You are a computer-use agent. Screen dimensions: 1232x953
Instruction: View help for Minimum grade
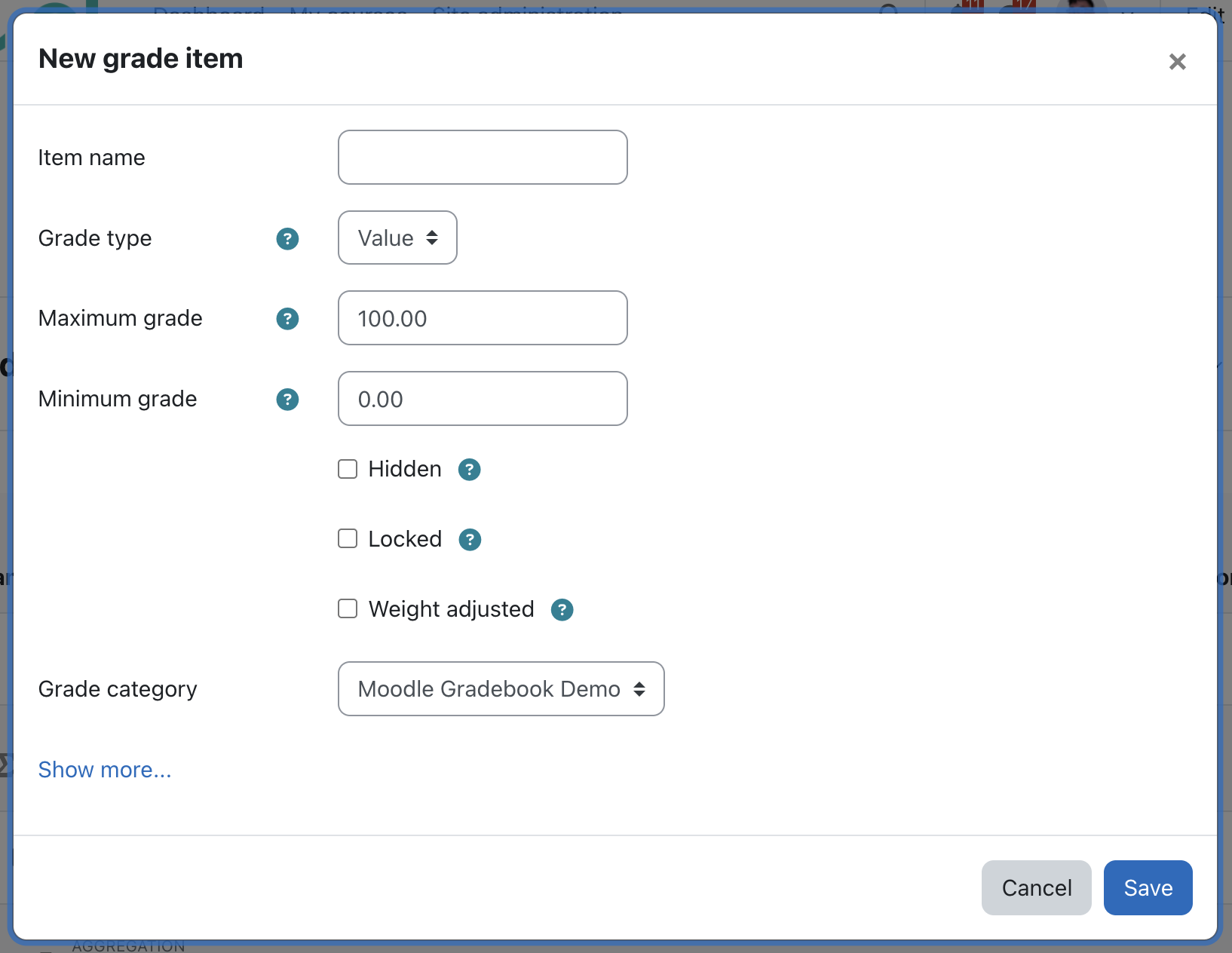[287, 399]
